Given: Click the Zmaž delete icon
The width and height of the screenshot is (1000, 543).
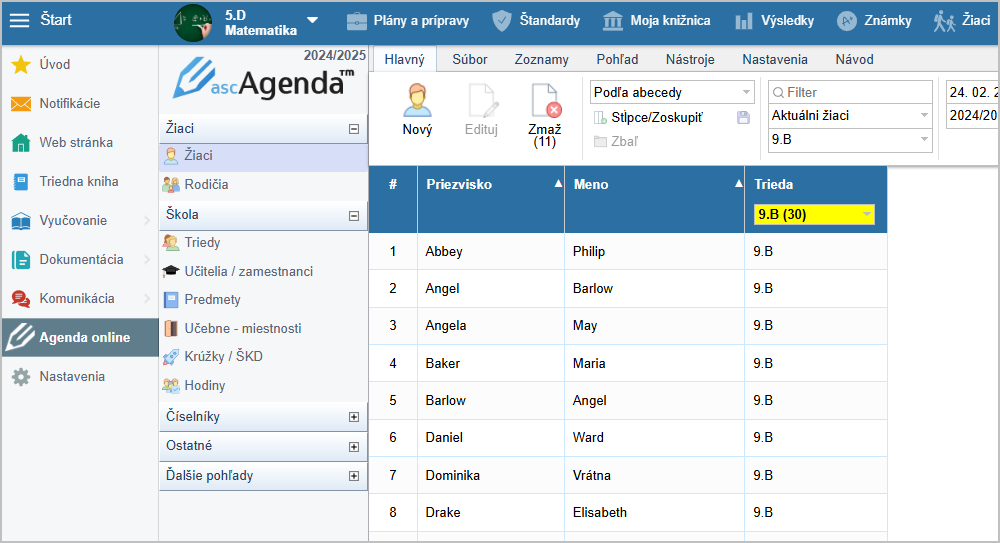Looking at the screenshot, I should tap(545, 103).
